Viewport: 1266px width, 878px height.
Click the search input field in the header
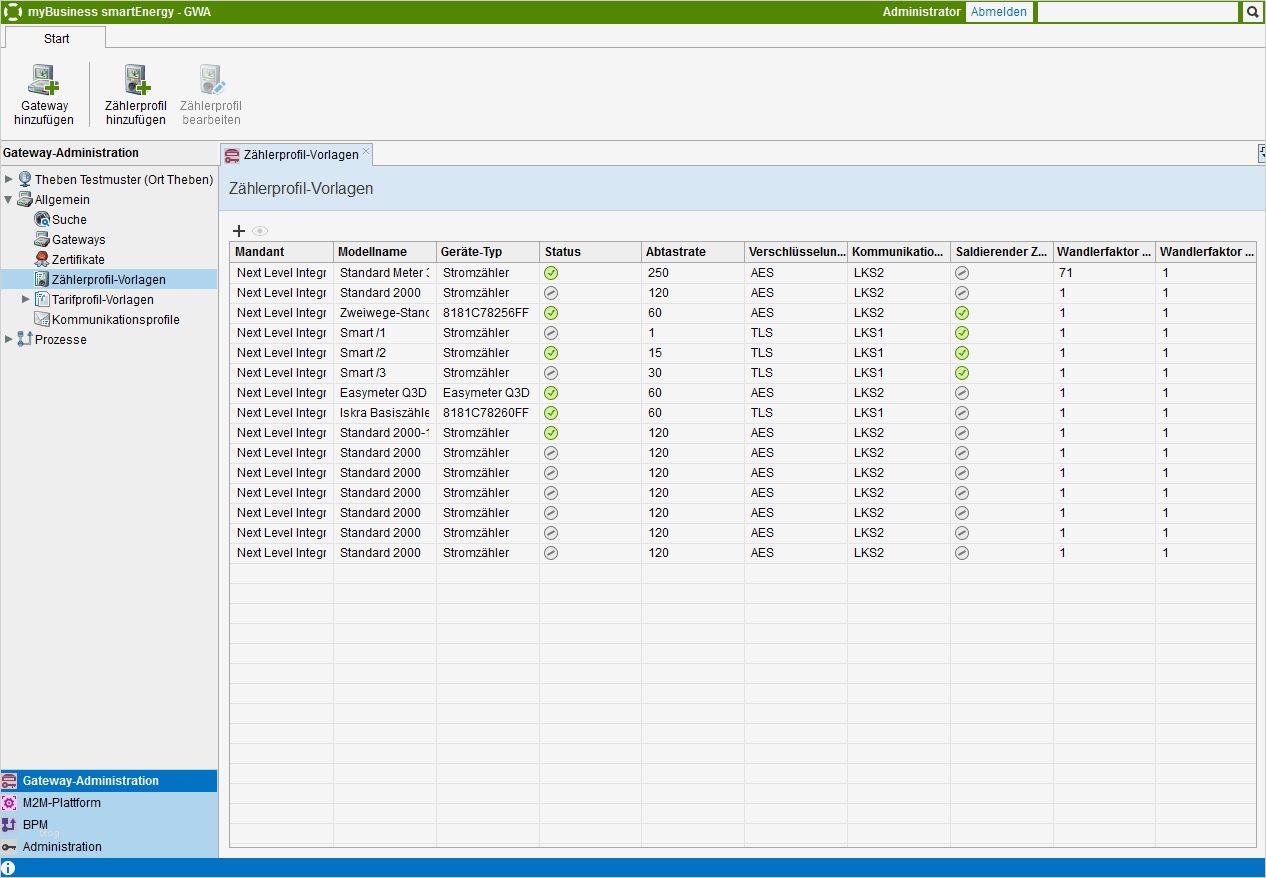pyautogui.click(x=1137, y=12)
